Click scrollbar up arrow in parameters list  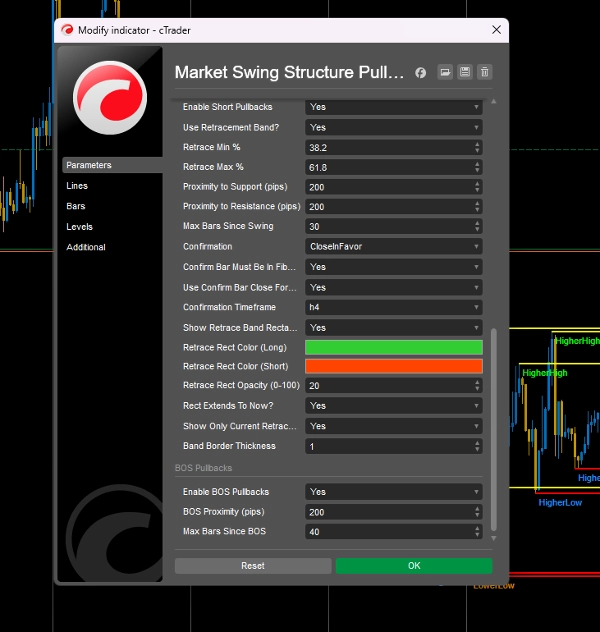pos(494,102)
